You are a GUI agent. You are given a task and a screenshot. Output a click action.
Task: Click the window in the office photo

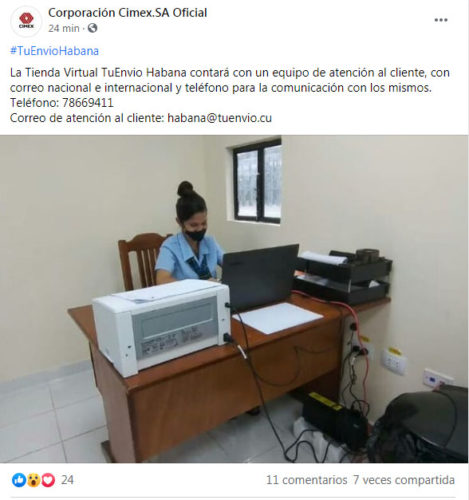[x=257, y=182]
